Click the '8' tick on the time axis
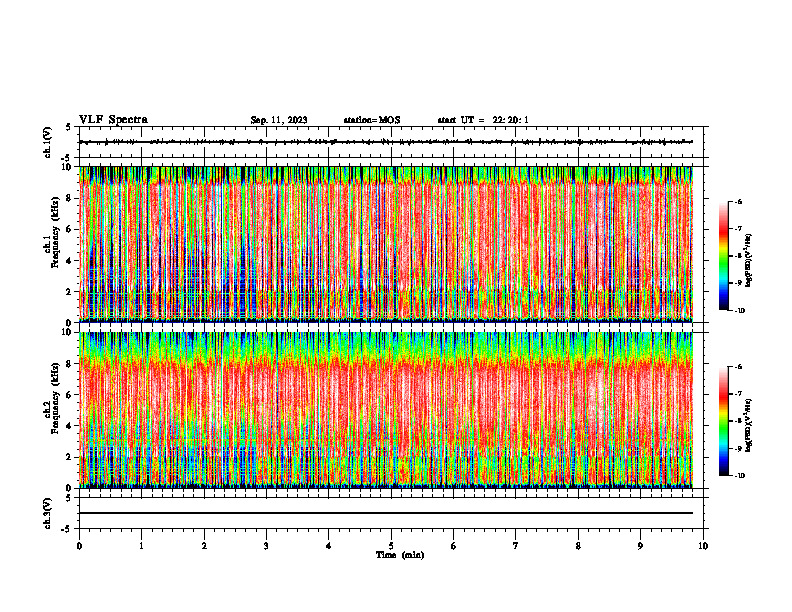 coord(578,546)
